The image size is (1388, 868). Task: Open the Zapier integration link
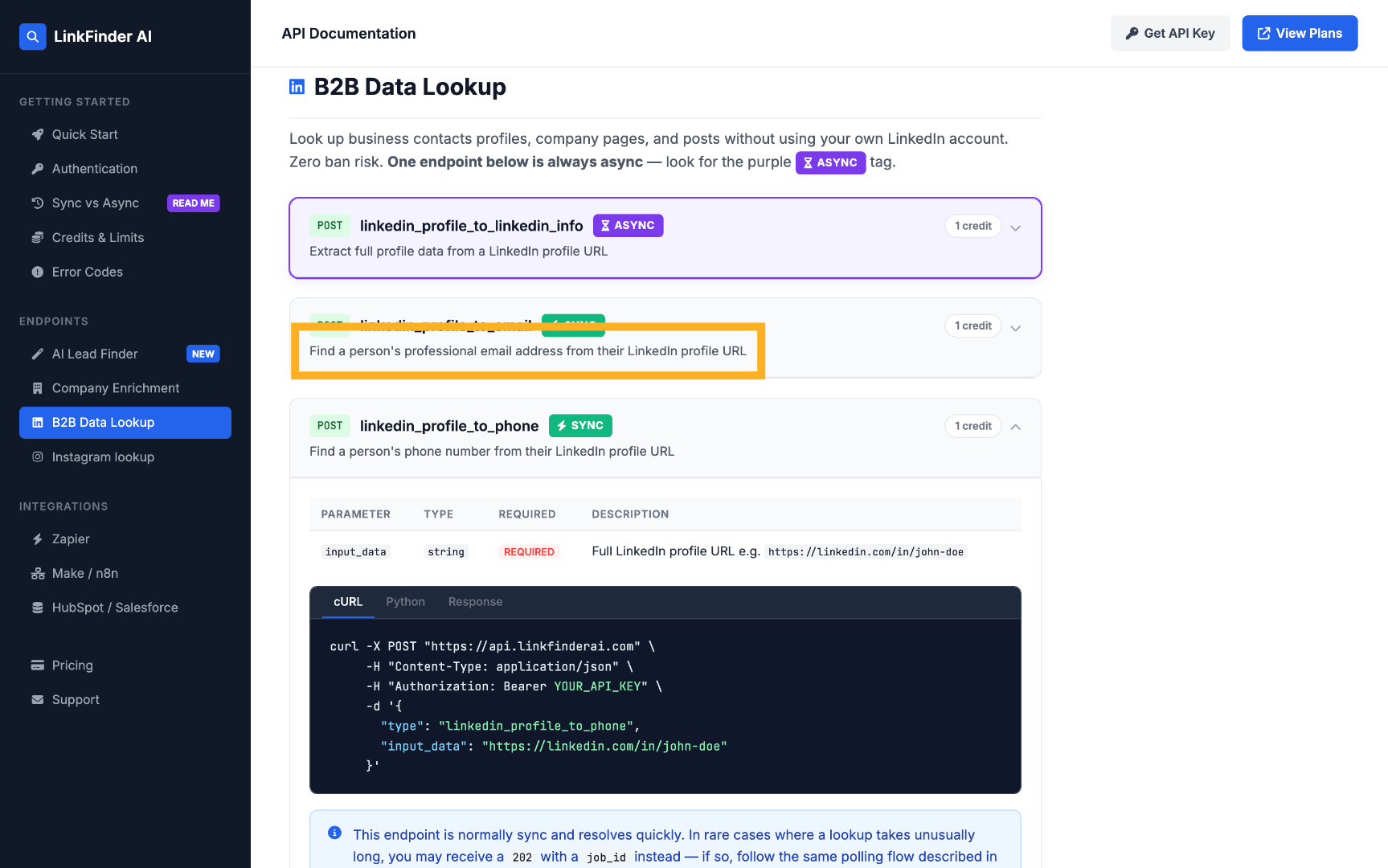(125, 539)
